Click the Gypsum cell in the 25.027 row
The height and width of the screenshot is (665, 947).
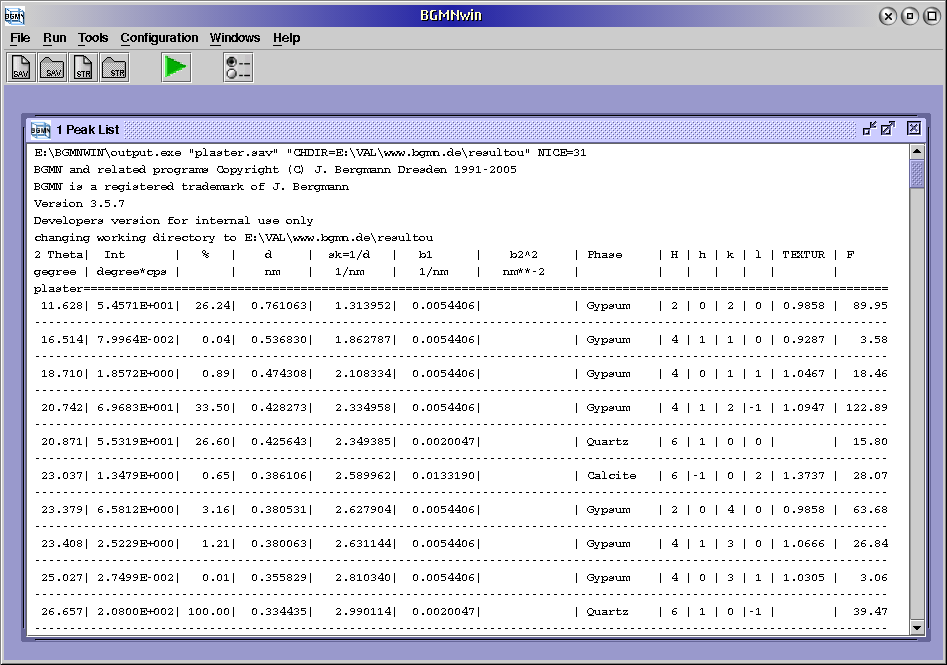[x=608, y=577]
